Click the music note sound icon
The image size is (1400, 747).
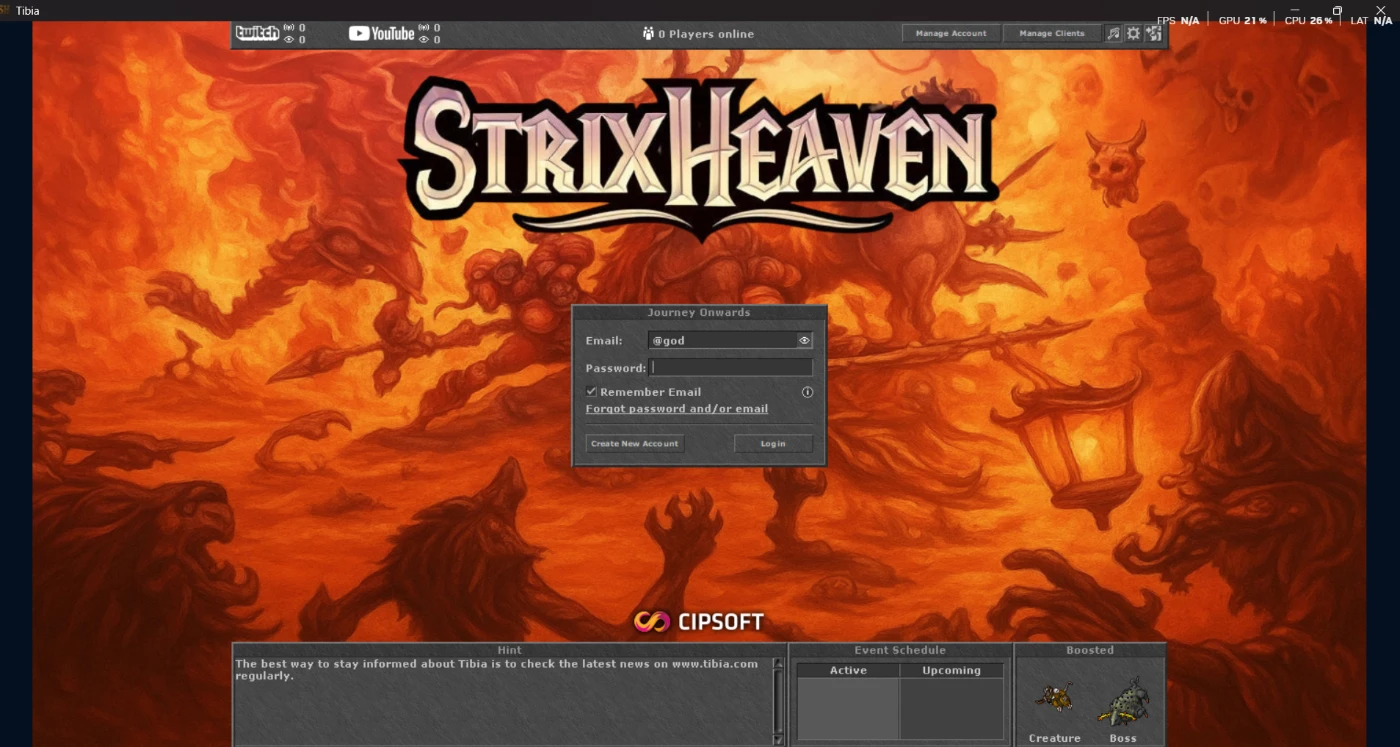pyautogui.click(x=1113, y=33)
